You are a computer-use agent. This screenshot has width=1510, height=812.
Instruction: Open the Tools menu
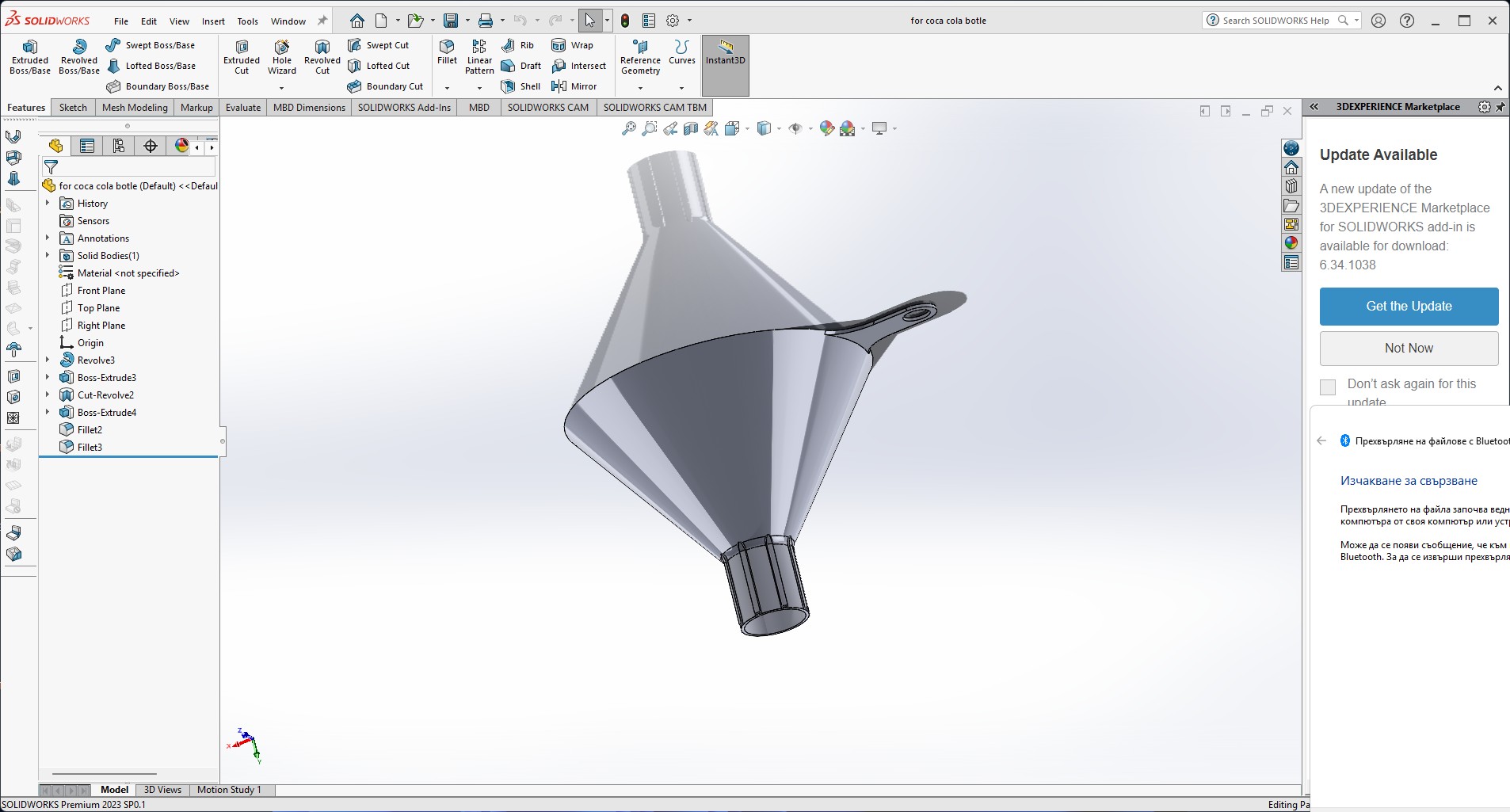pos(248,21)
